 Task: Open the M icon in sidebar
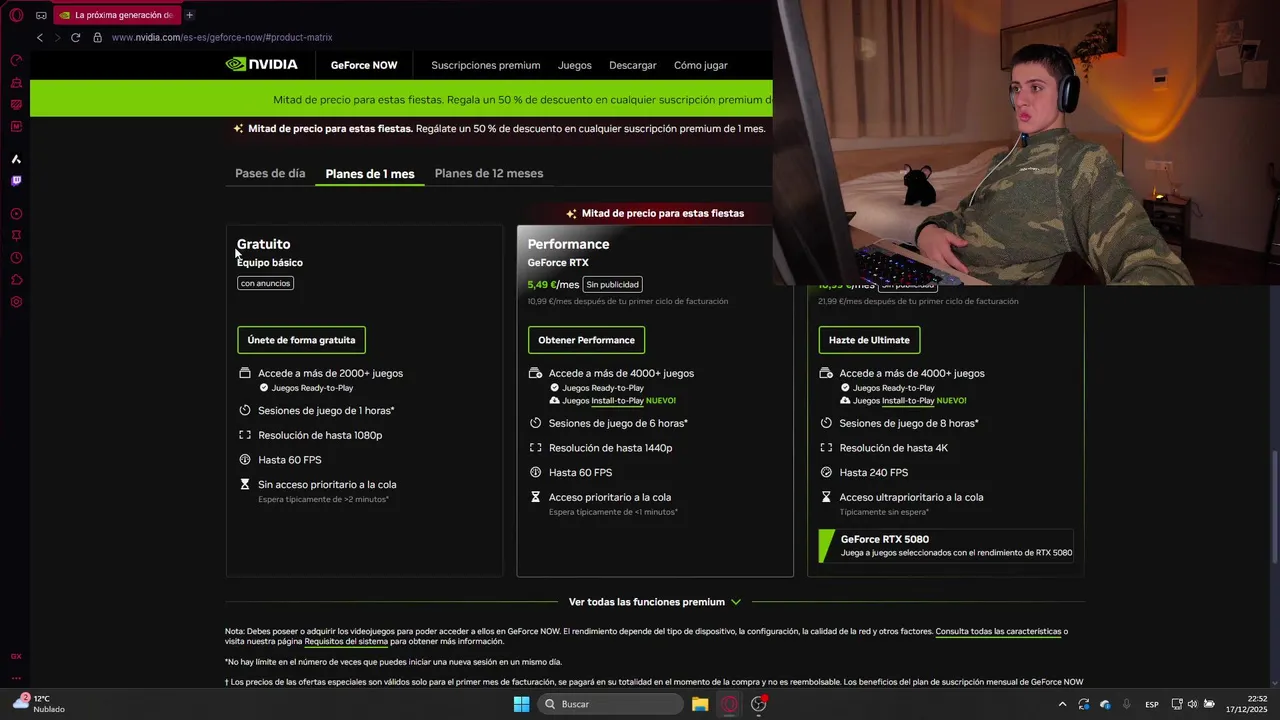(16, 126)
